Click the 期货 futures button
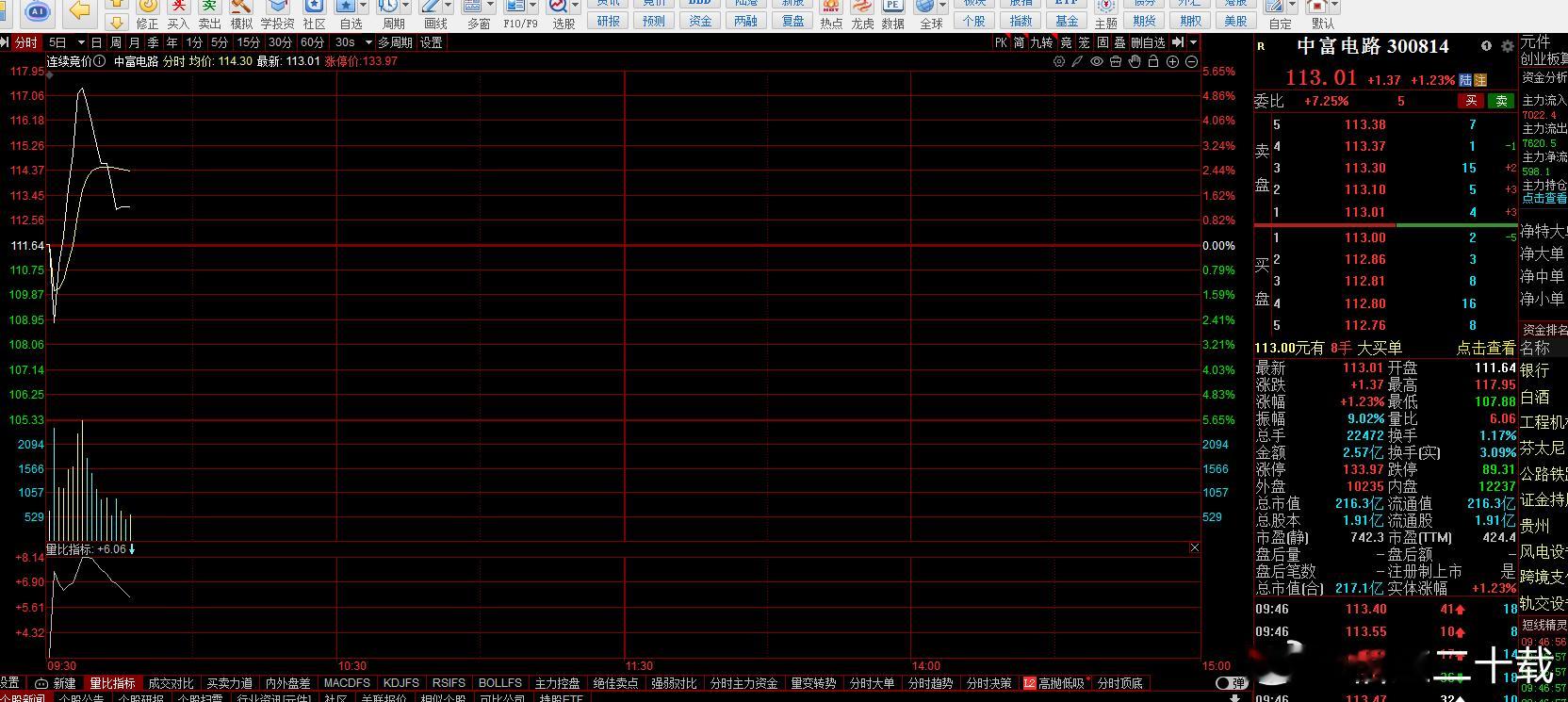Image resolution: width=1568 pixels, height=702 pixels. click(x=1145, y=21)
